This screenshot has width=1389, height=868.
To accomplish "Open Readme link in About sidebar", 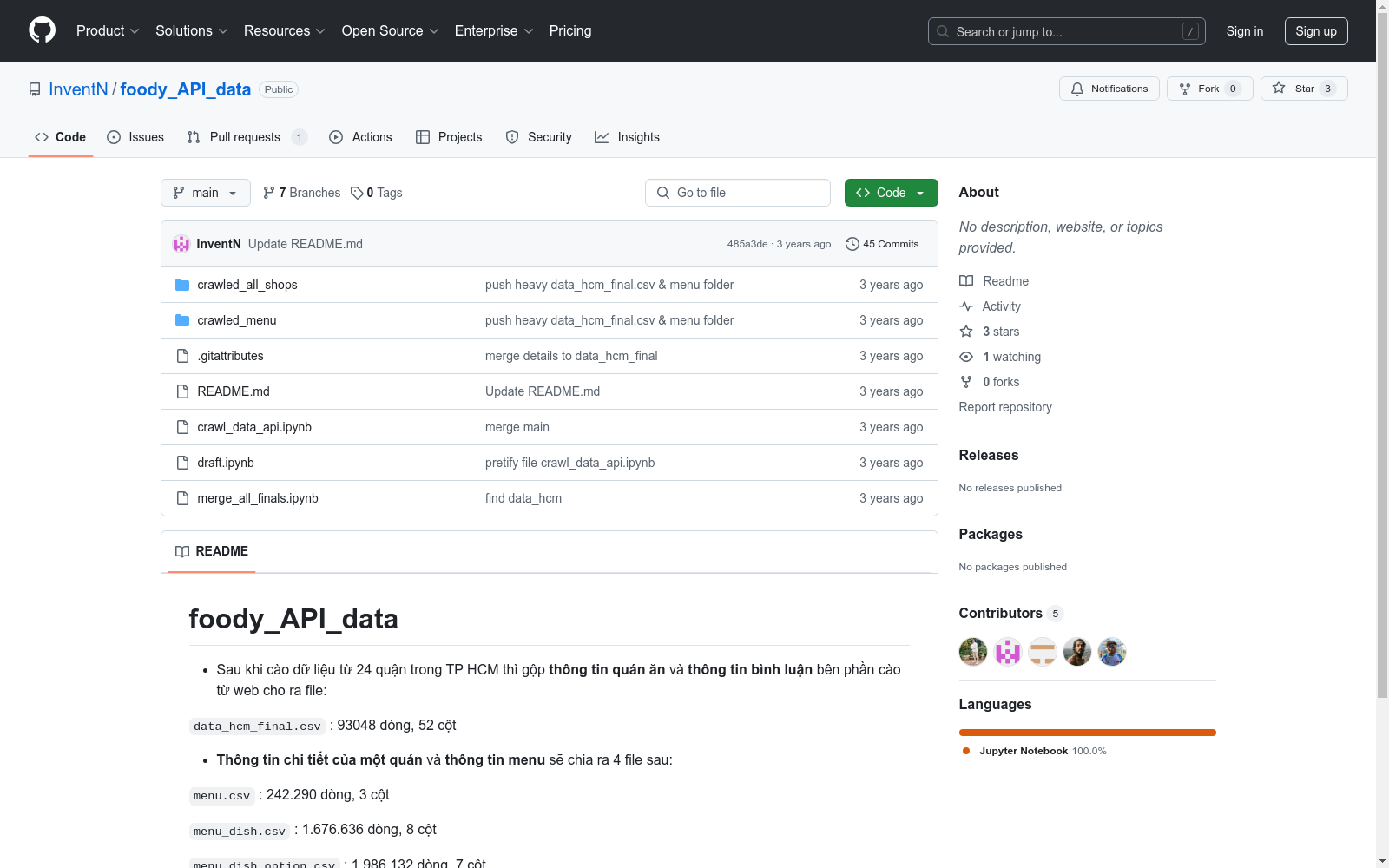I will pos(994,281).
